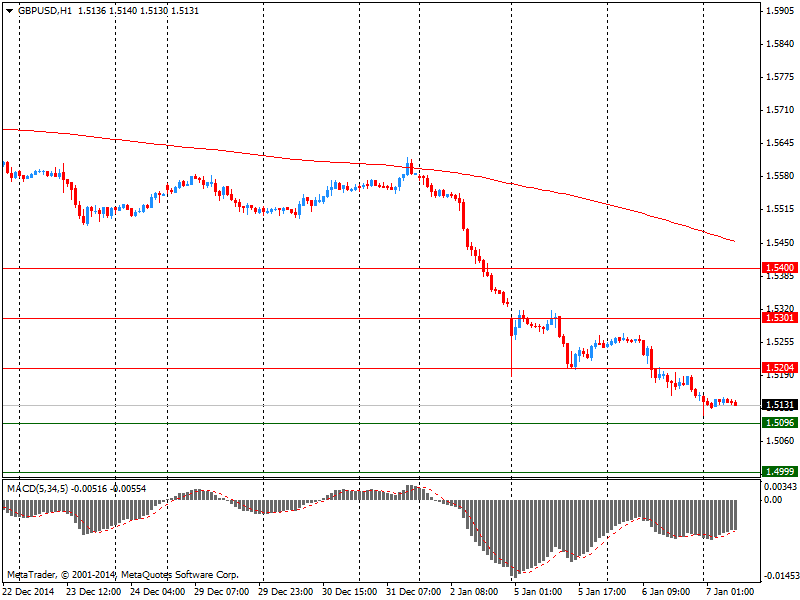The width and height of the screenshot is (800, 600).
Task: Click the 1.5515 price scale value
Action: tap(781, 209)
